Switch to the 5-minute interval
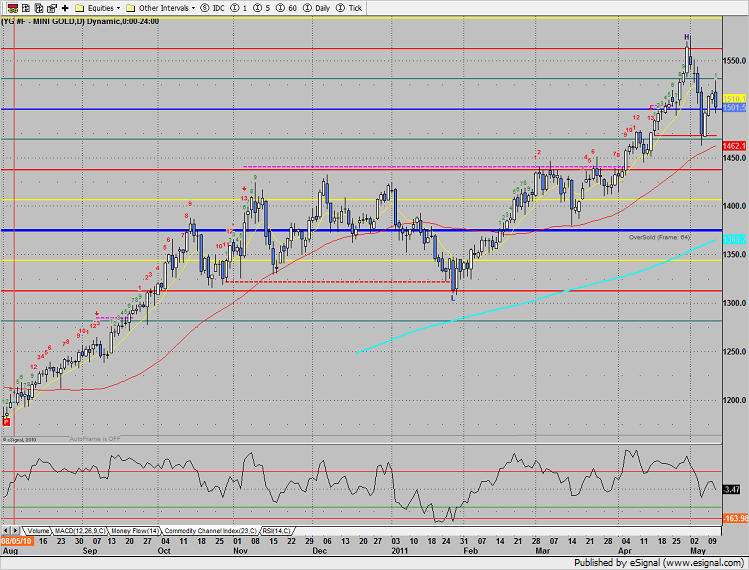Viewport: 749px width, 570px height. pos(261,8)
